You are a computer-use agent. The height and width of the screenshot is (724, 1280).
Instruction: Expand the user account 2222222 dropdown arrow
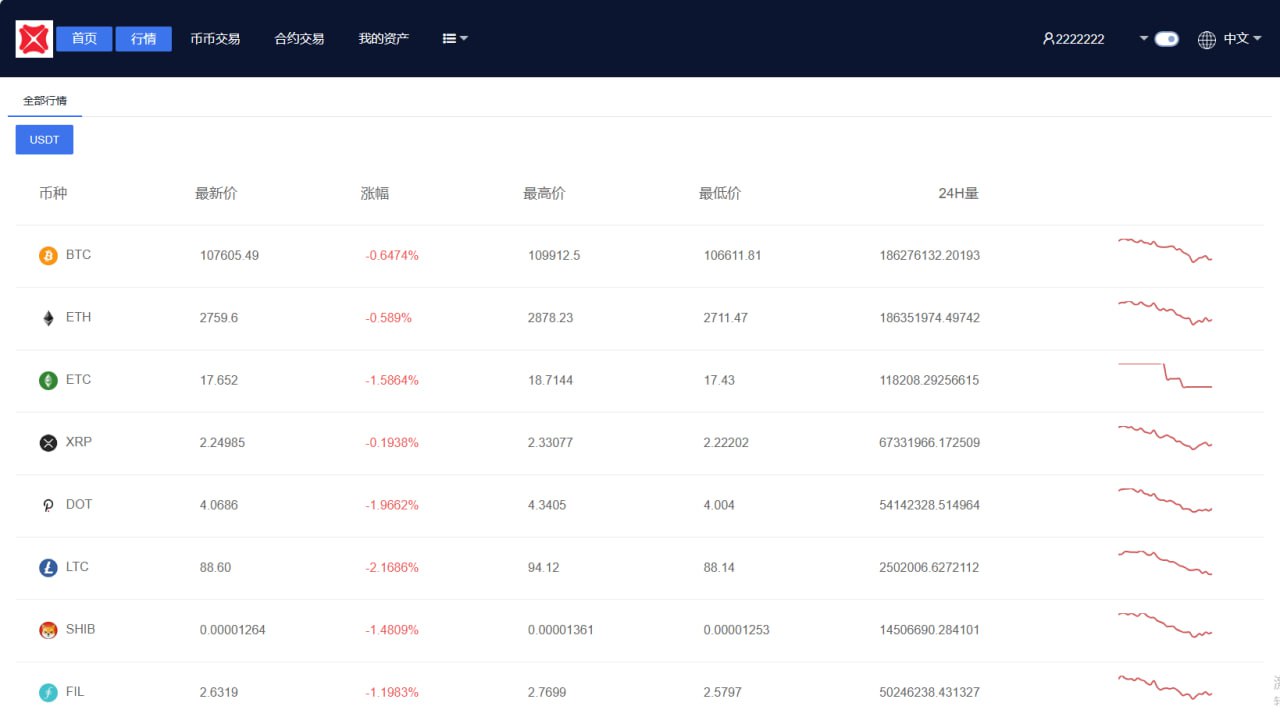pyautogui.click(x=1144, y=39)
